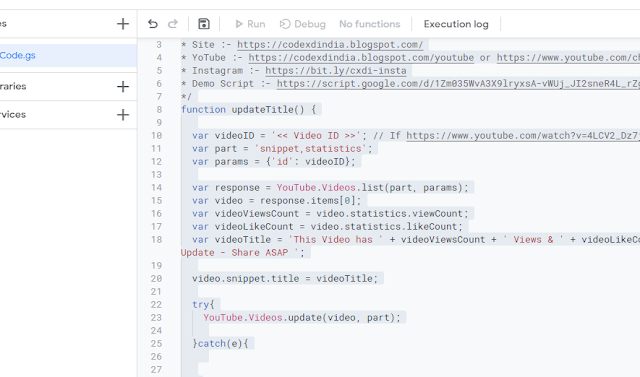Open the bit.ly/cxdi-insta link
640x377 pixels.
point(336,71)
